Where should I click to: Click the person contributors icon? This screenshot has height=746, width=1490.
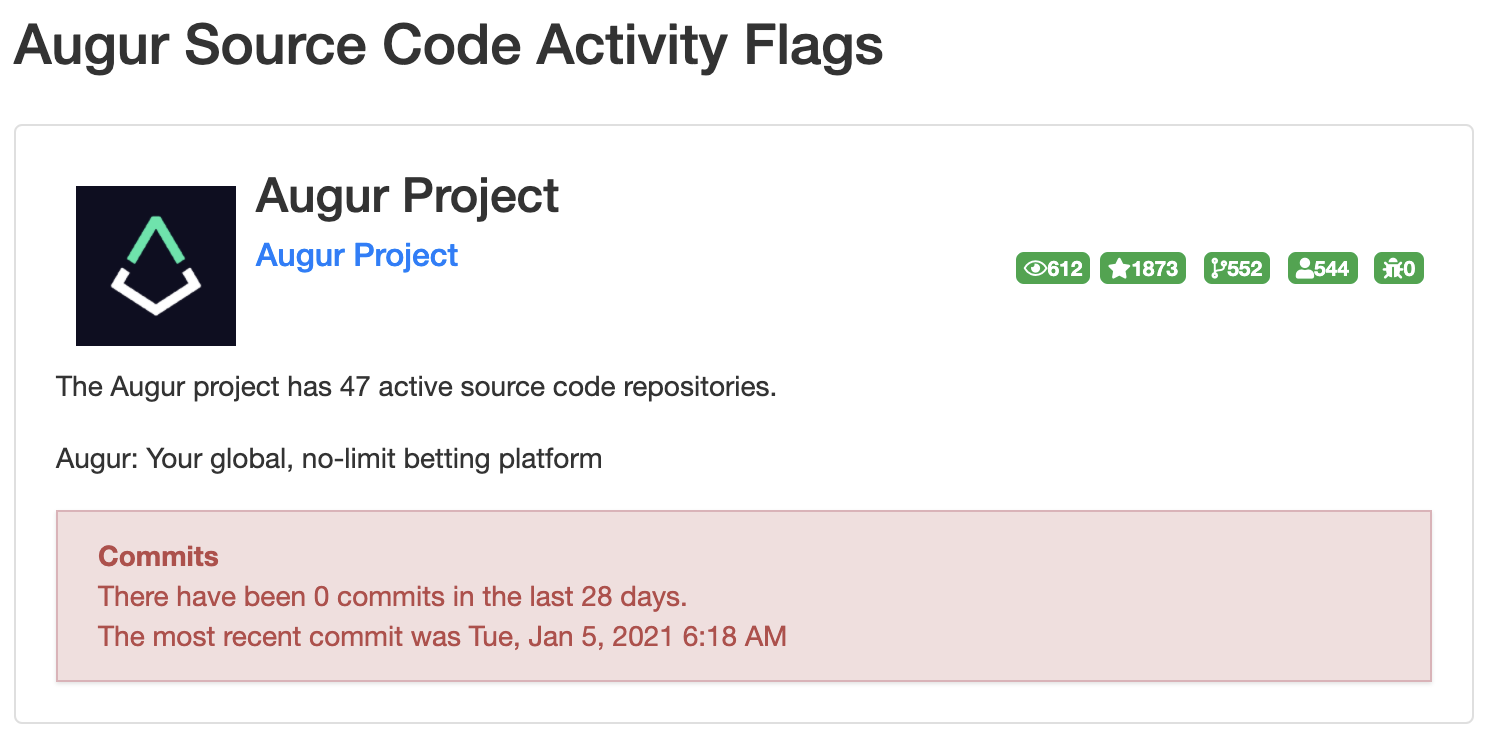[1305, 269]
